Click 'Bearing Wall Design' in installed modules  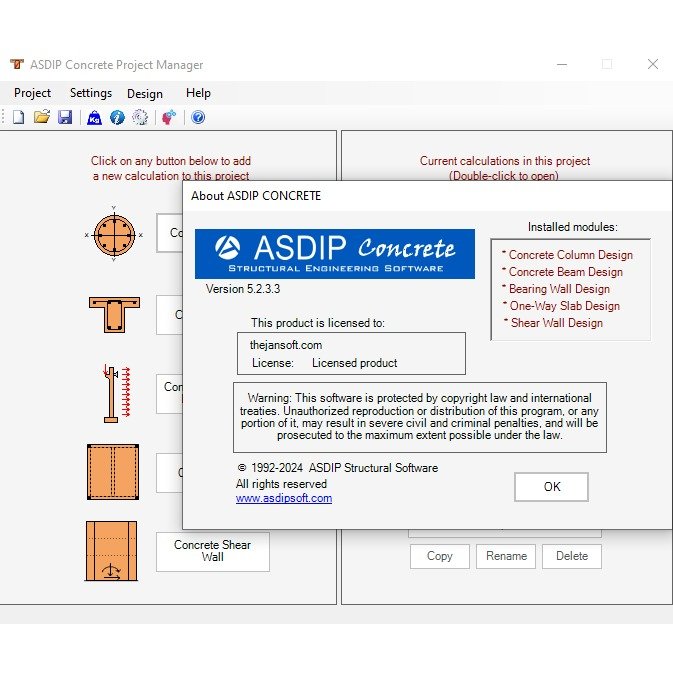[x=559, y=289]
